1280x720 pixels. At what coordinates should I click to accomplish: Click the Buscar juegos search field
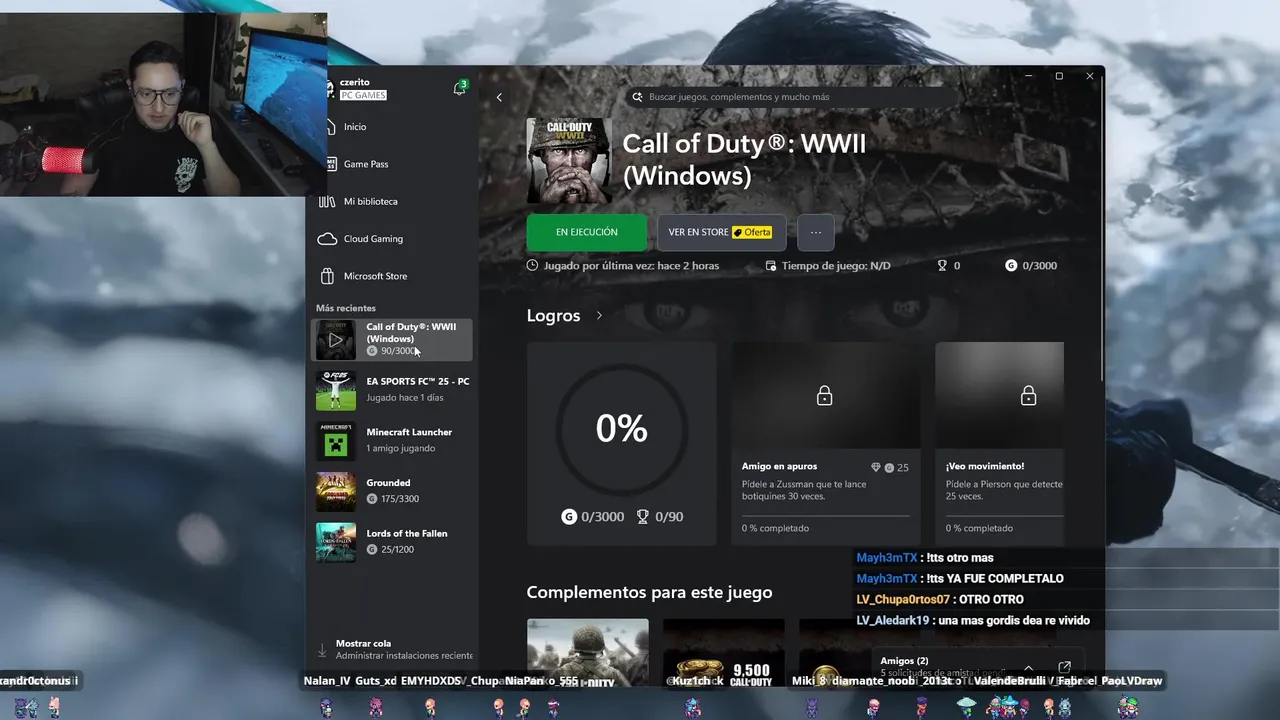click(790, 97)
